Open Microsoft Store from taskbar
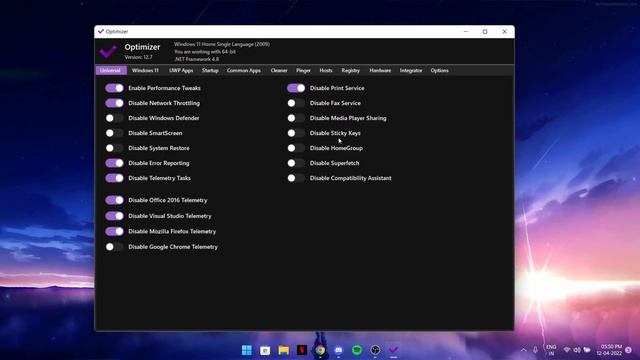This screenshot has width=640, height=360. tap(265, 350)
